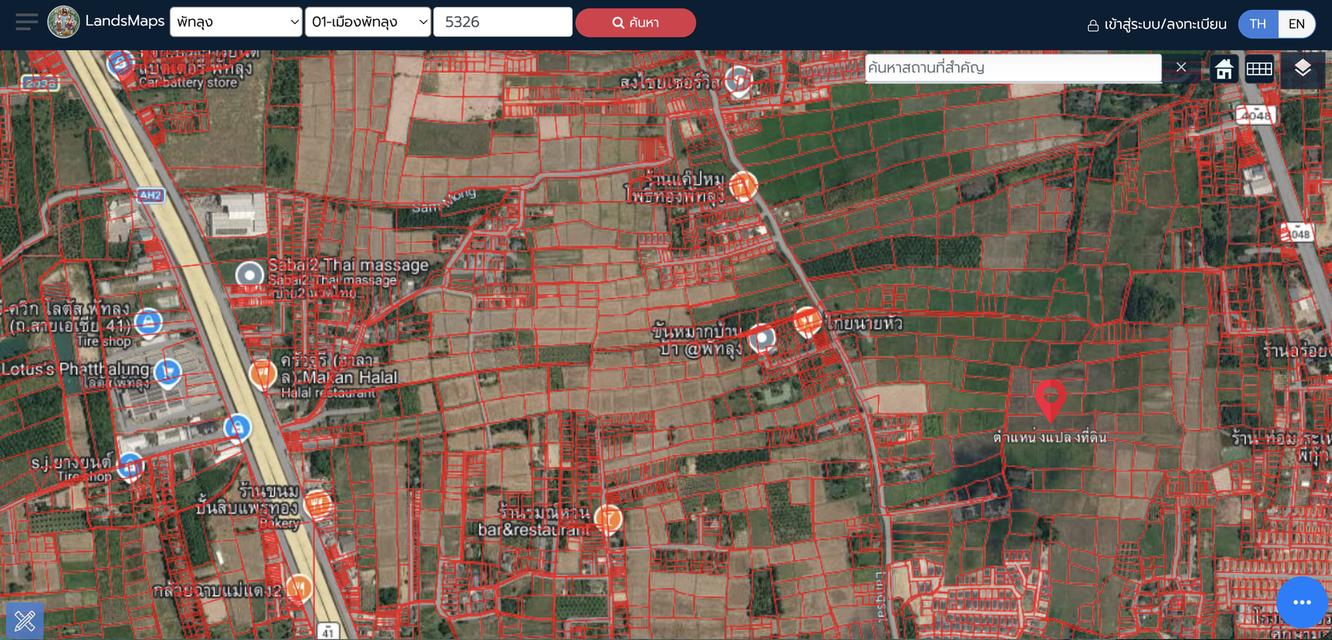1332x640 pixels.
Task: Open the grid table tool icon
Action: pyautogui.click(x=1259, y=69)
